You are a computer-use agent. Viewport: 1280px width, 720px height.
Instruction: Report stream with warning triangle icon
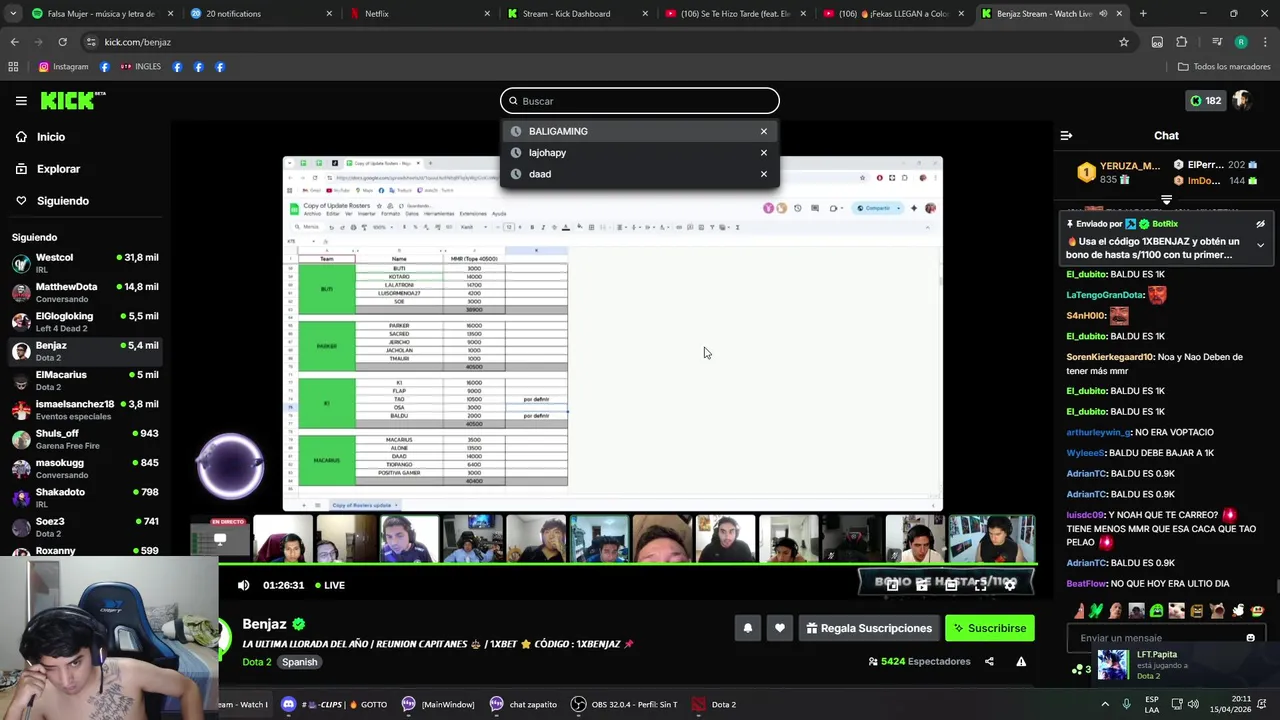(x=1021, y=662)
